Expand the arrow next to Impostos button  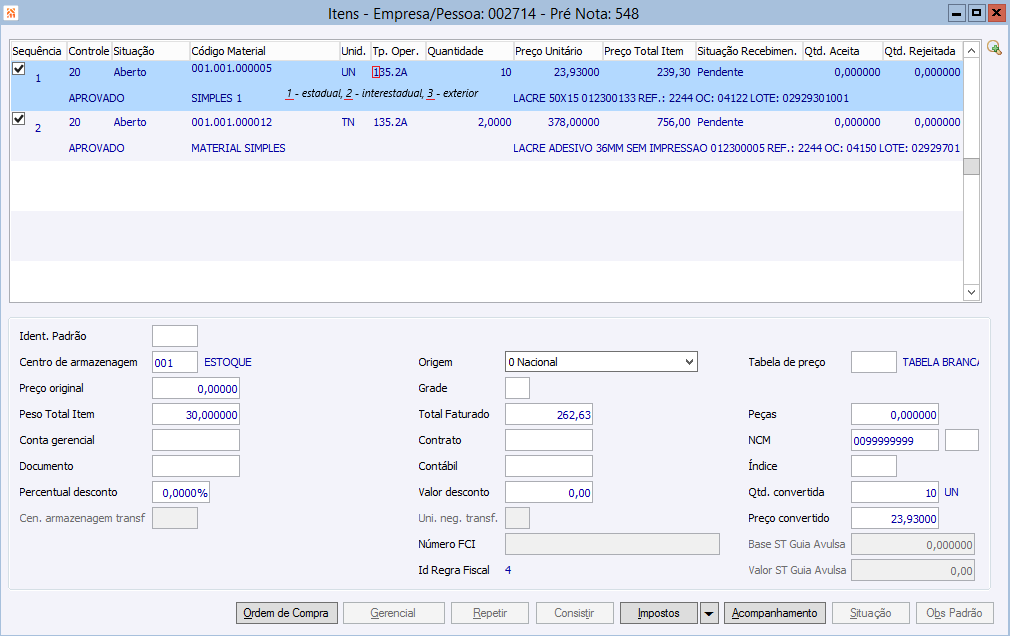[x=709, y=613]
